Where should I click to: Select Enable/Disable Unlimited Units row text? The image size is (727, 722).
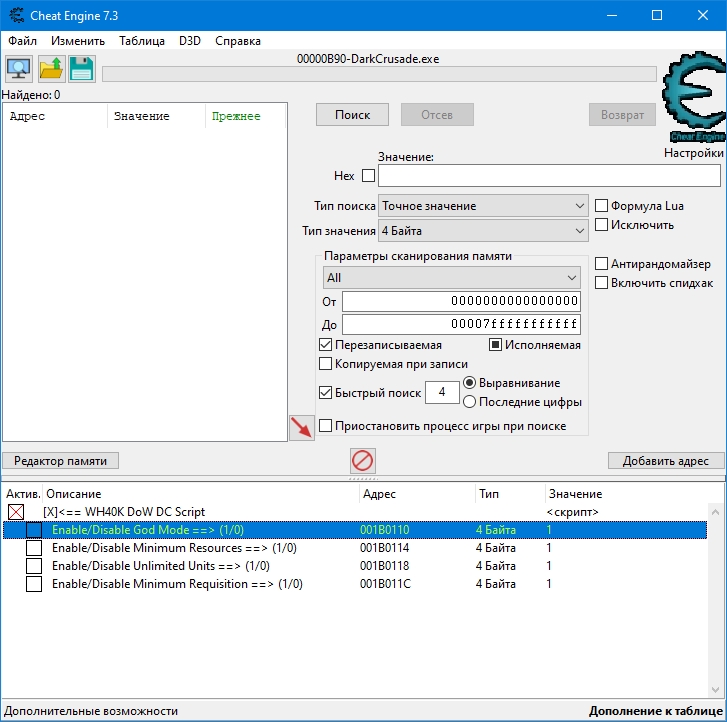pyautogui.click(x=160, y=566)
